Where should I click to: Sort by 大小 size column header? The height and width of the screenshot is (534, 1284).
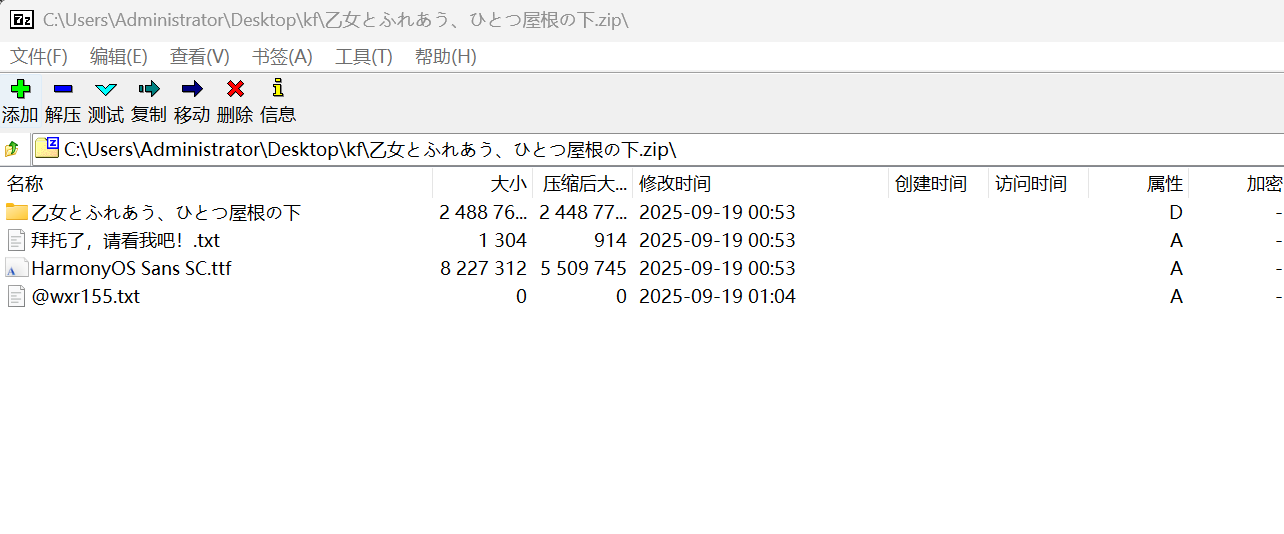(508, 184)
